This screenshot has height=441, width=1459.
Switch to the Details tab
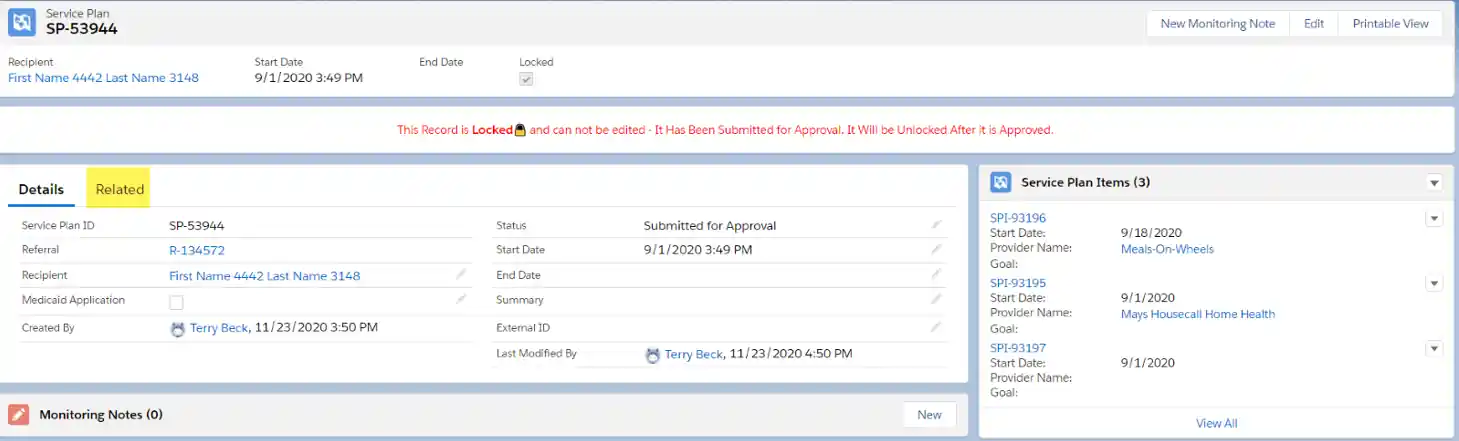41,189
